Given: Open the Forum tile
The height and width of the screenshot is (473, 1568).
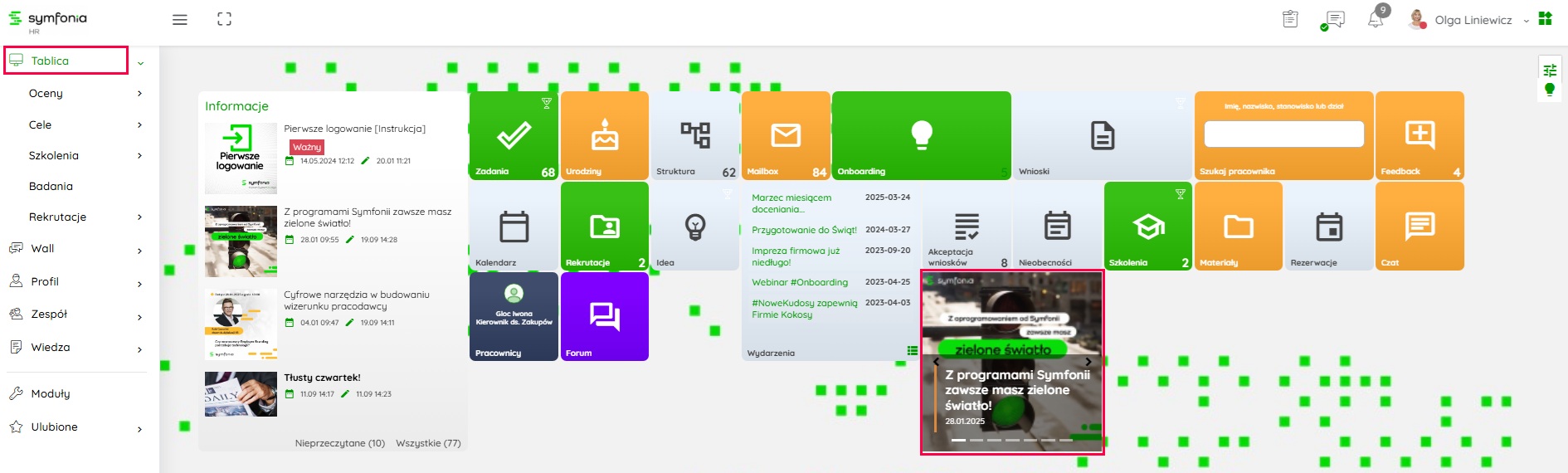Looking at the screenshot, I should coord(604,316).
